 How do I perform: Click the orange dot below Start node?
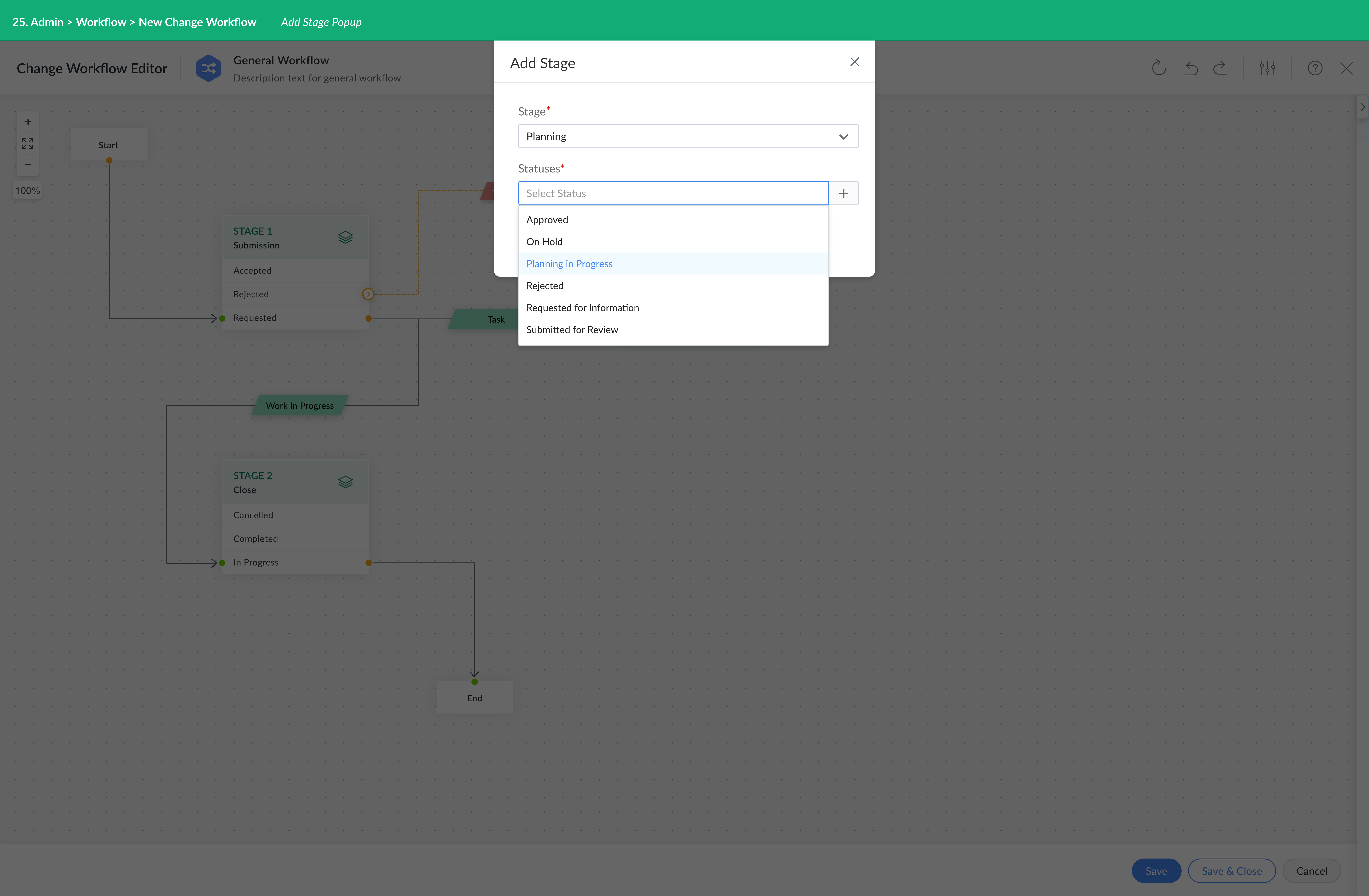[x=109, y=160]
